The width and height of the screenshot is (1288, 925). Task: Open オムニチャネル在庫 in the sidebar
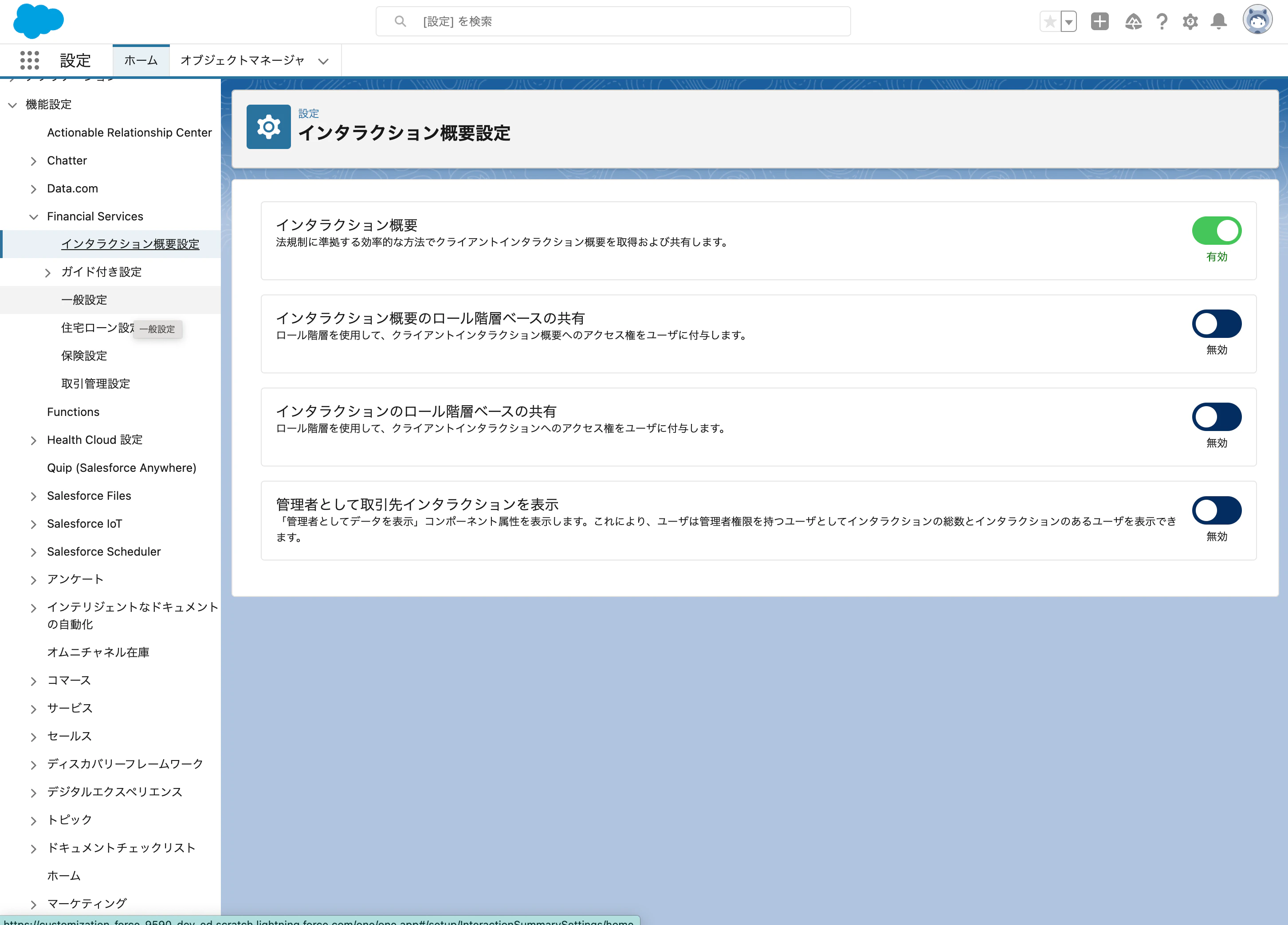tap(98, 652)
